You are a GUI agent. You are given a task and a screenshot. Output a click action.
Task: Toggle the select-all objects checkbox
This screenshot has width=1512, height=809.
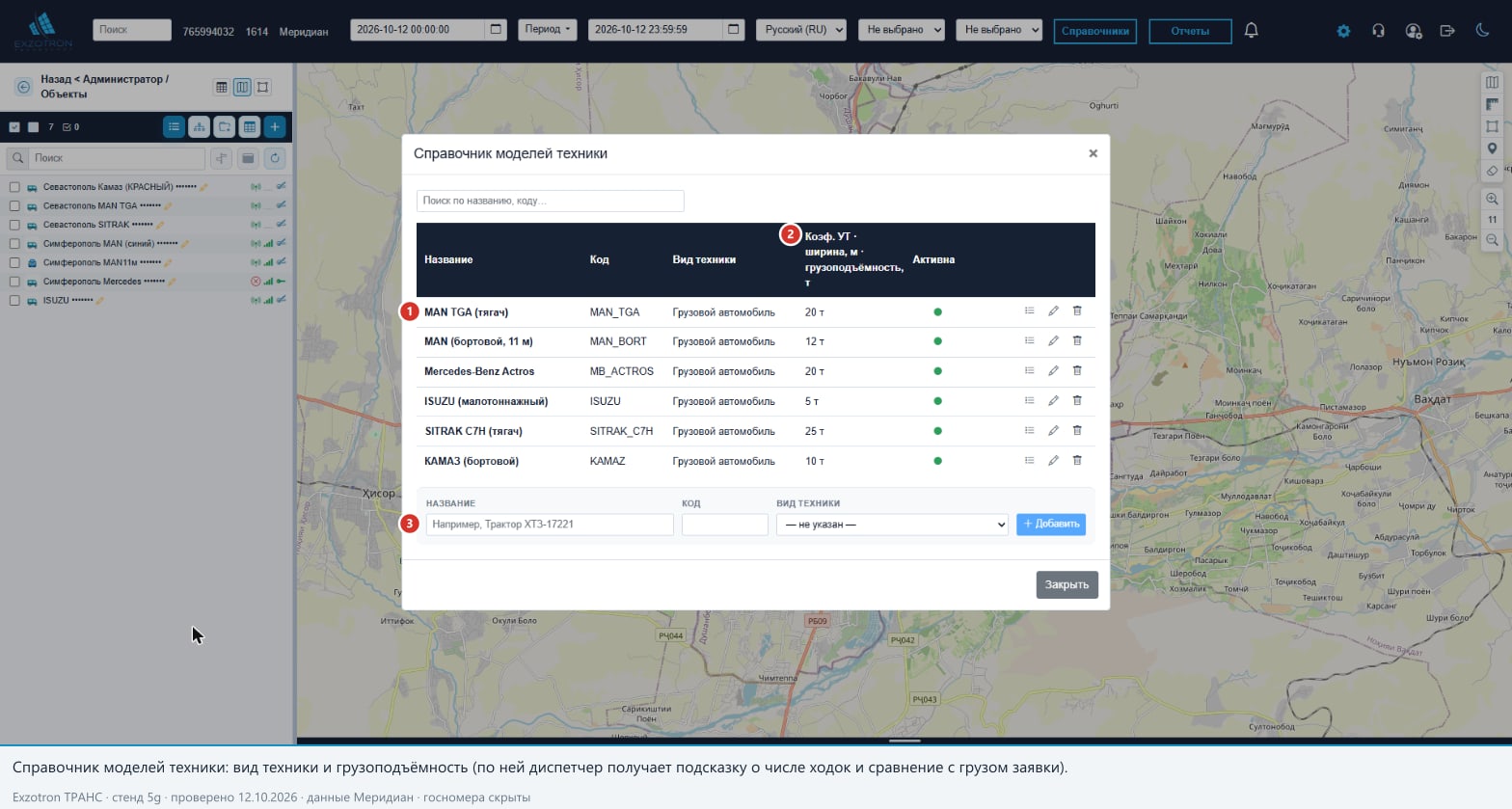(14, 126)
